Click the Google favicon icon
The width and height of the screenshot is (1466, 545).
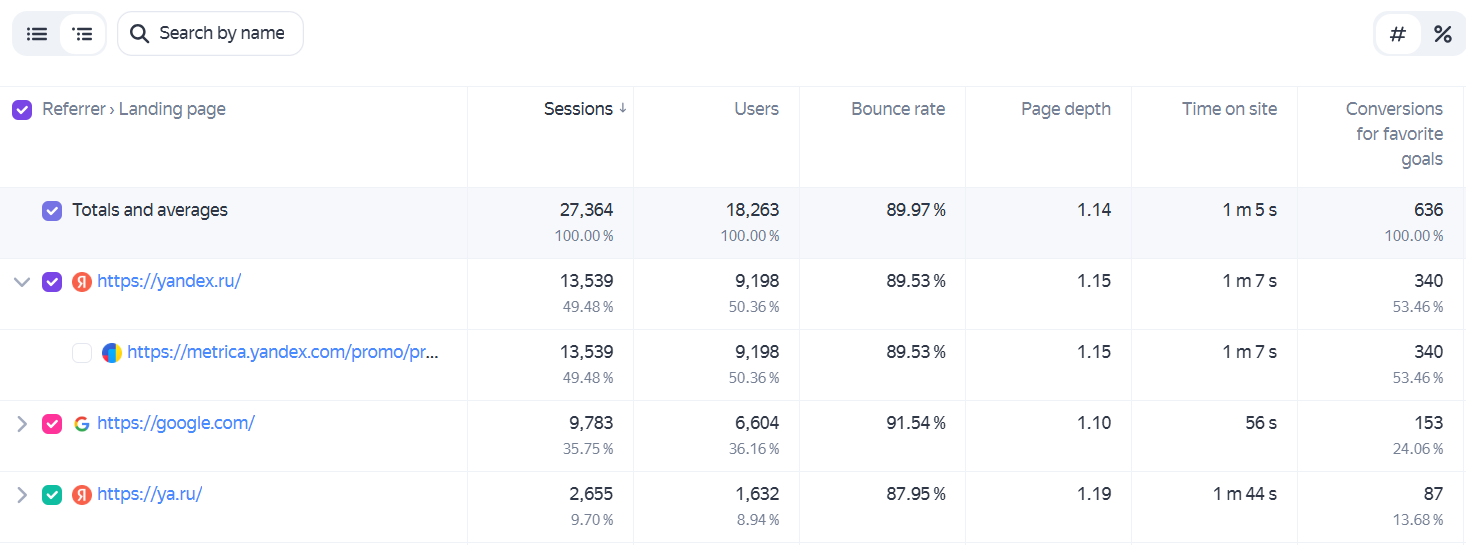(x=82, y=424)
